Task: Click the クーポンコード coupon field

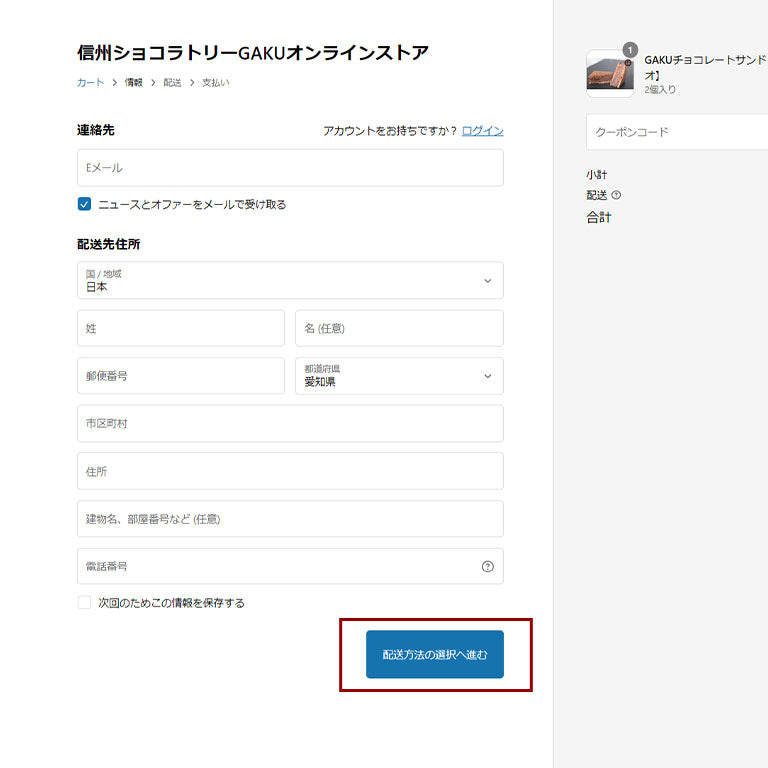Action: (677, 132)
